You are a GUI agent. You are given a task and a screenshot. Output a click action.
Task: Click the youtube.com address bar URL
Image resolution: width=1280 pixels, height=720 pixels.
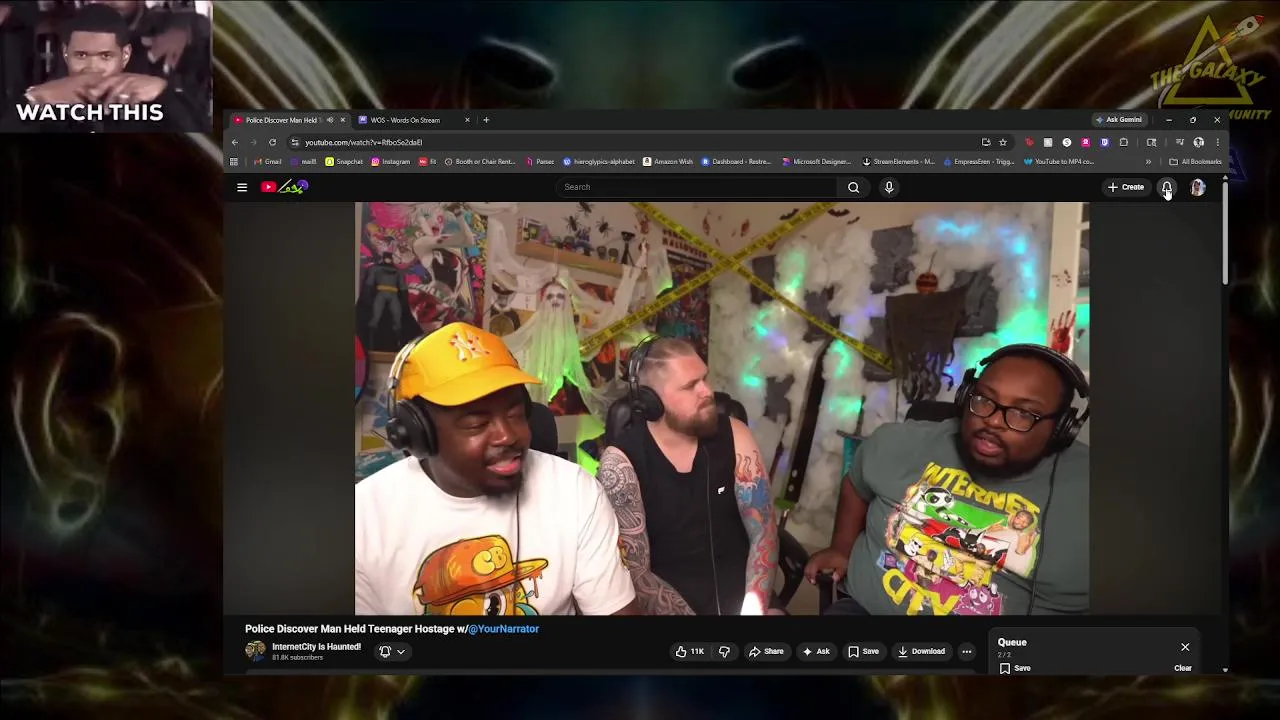363,142
